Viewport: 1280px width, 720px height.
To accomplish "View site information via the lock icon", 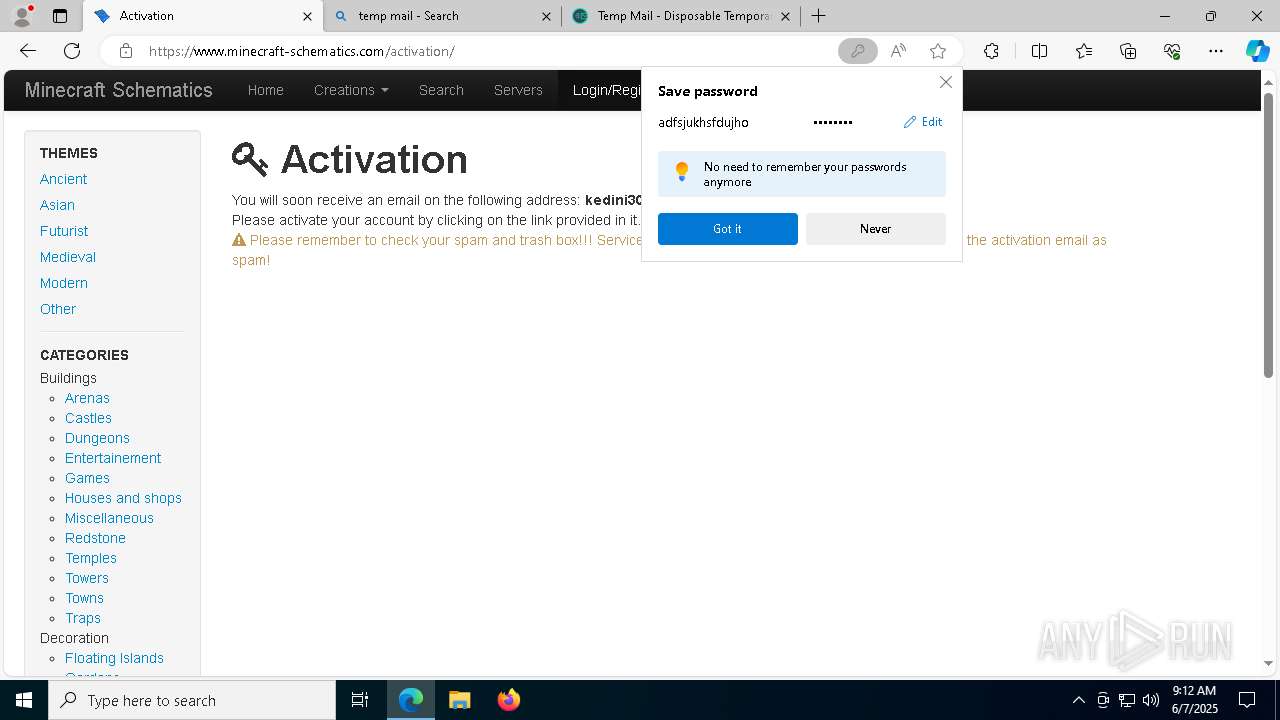I will pyautogui.click(x=125, y=51).
